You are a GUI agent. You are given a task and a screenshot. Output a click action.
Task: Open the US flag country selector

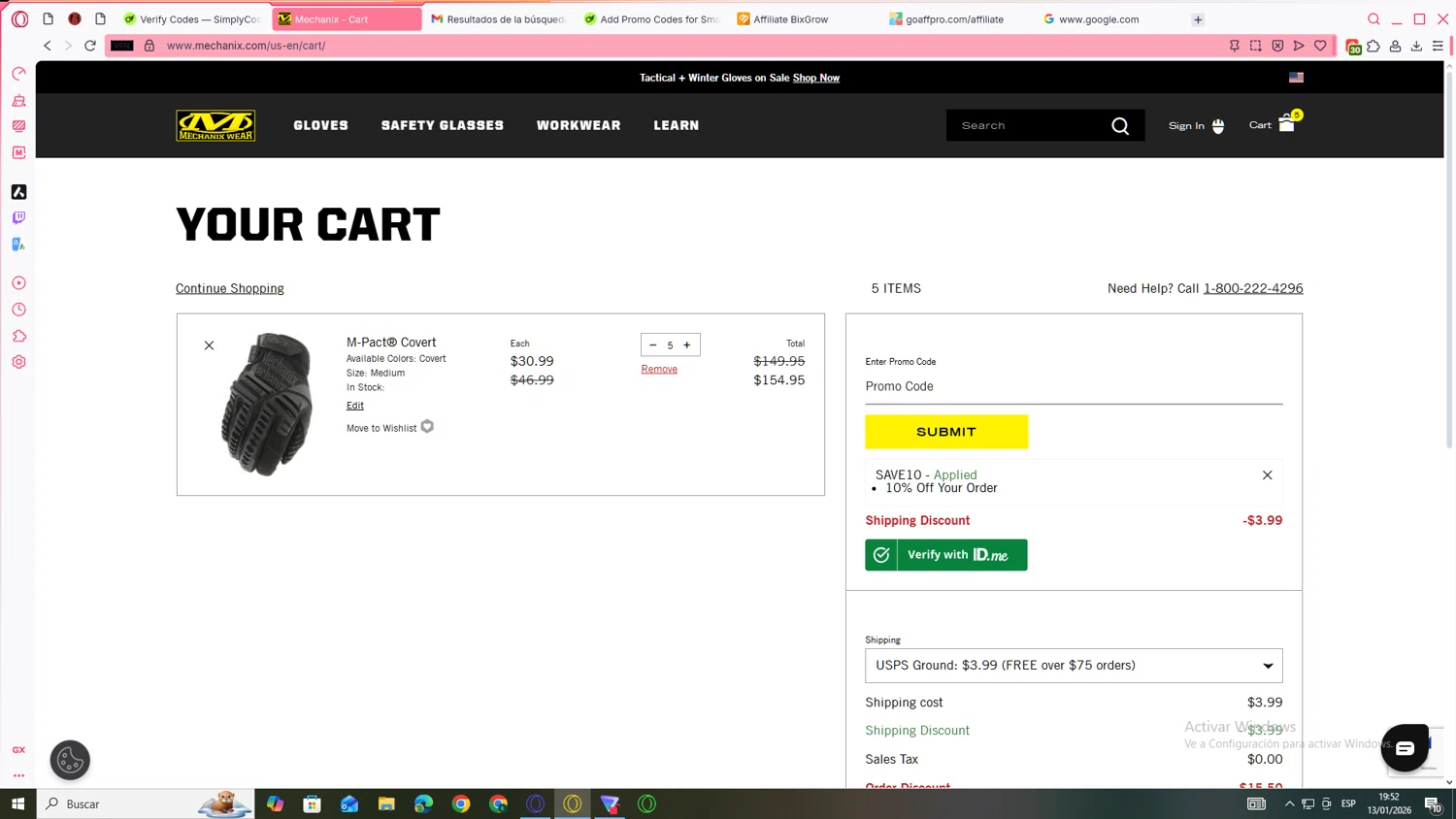pos(1296,78)
